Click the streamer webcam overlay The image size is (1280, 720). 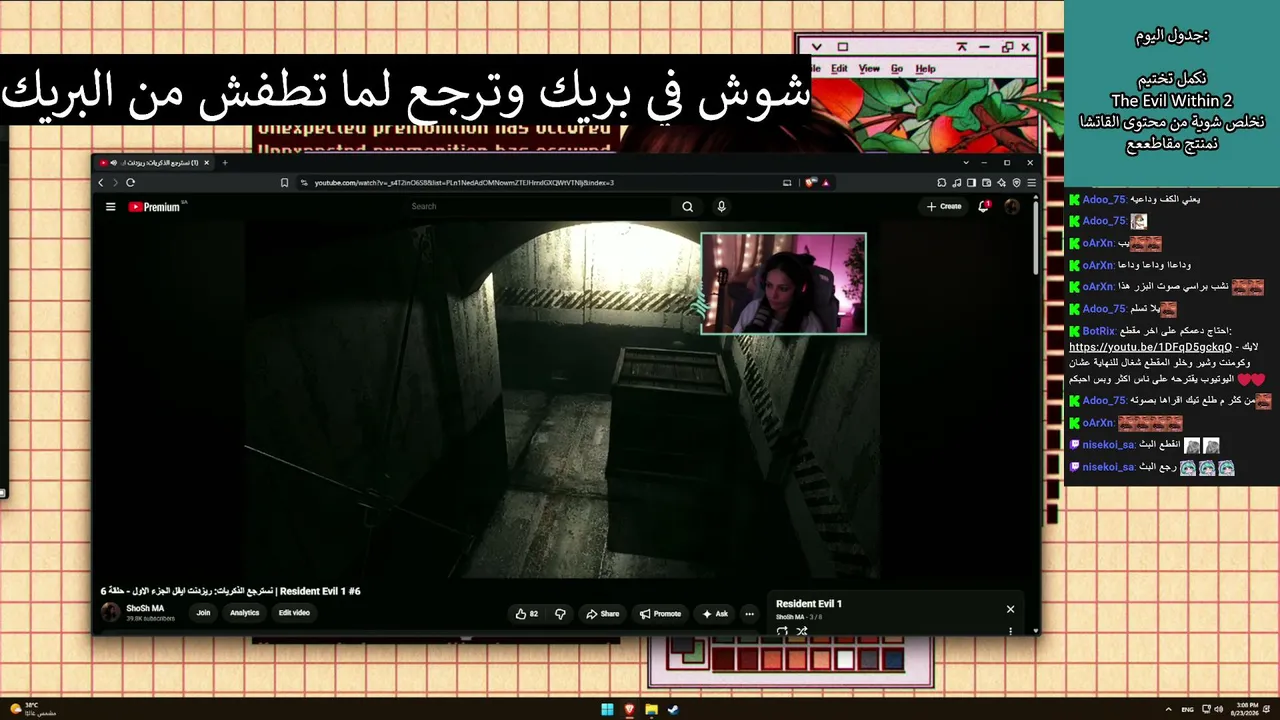tap(783, 283)
